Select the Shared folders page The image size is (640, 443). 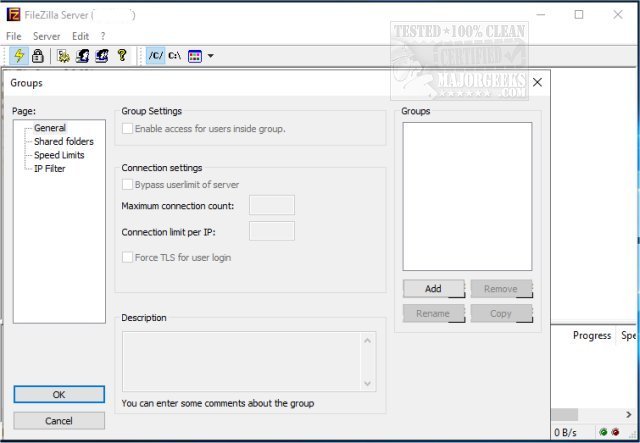tap(64, 141)
